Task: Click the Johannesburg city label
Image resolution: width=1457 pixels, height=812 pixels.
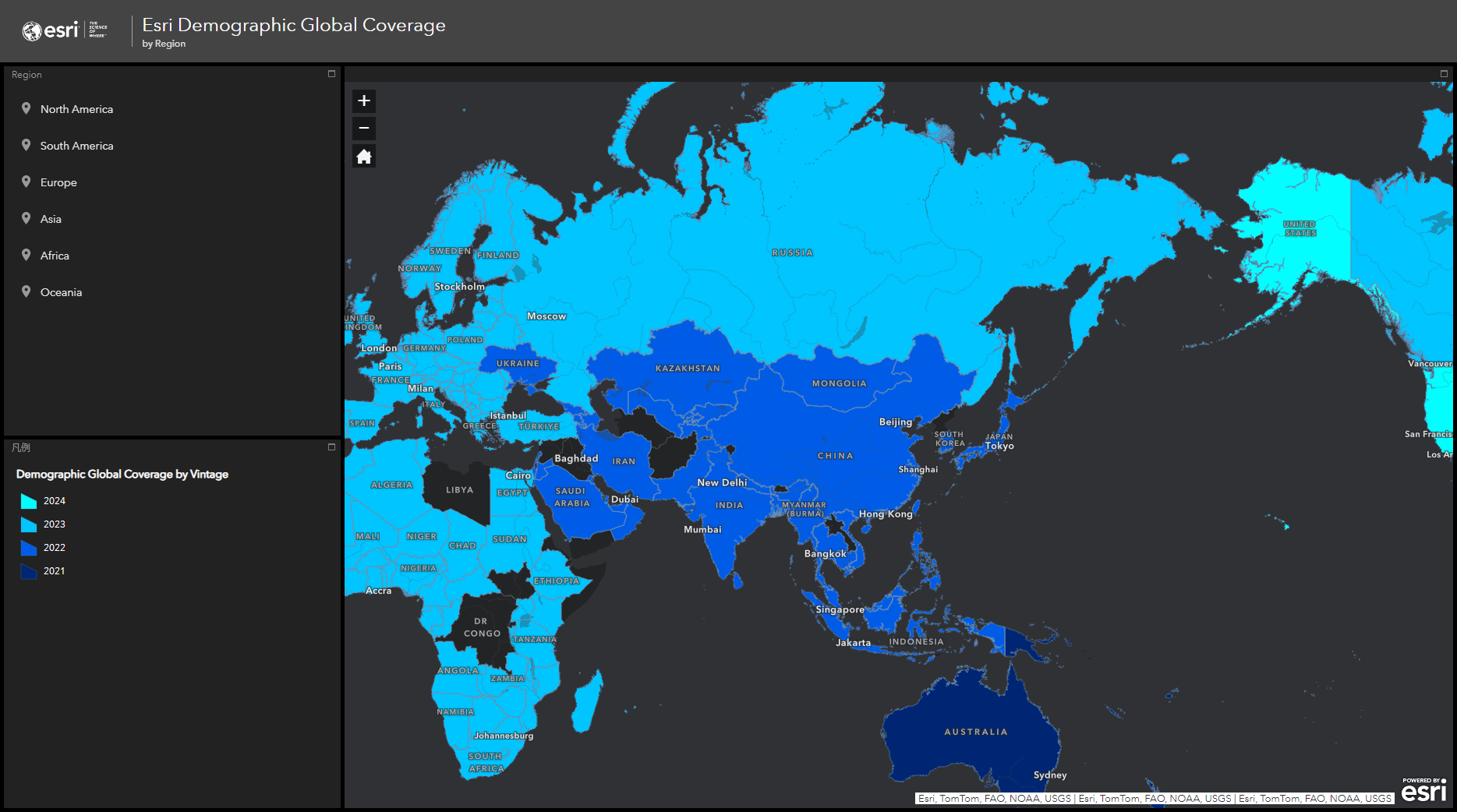Action: pyautogui.click(x=504, y=736)
